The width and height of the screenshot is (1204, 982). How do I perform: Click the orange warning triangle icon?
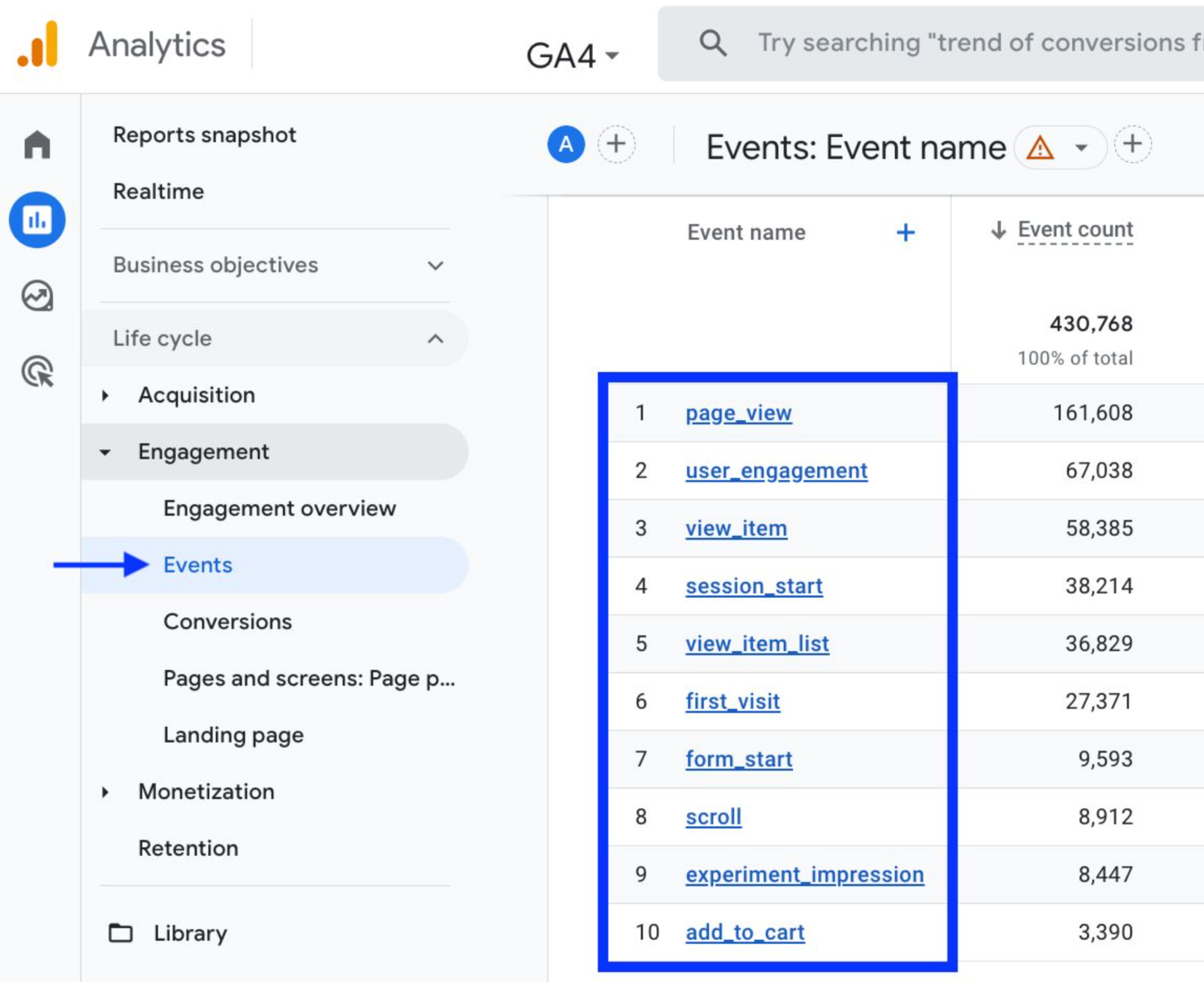coord(1039,148)
